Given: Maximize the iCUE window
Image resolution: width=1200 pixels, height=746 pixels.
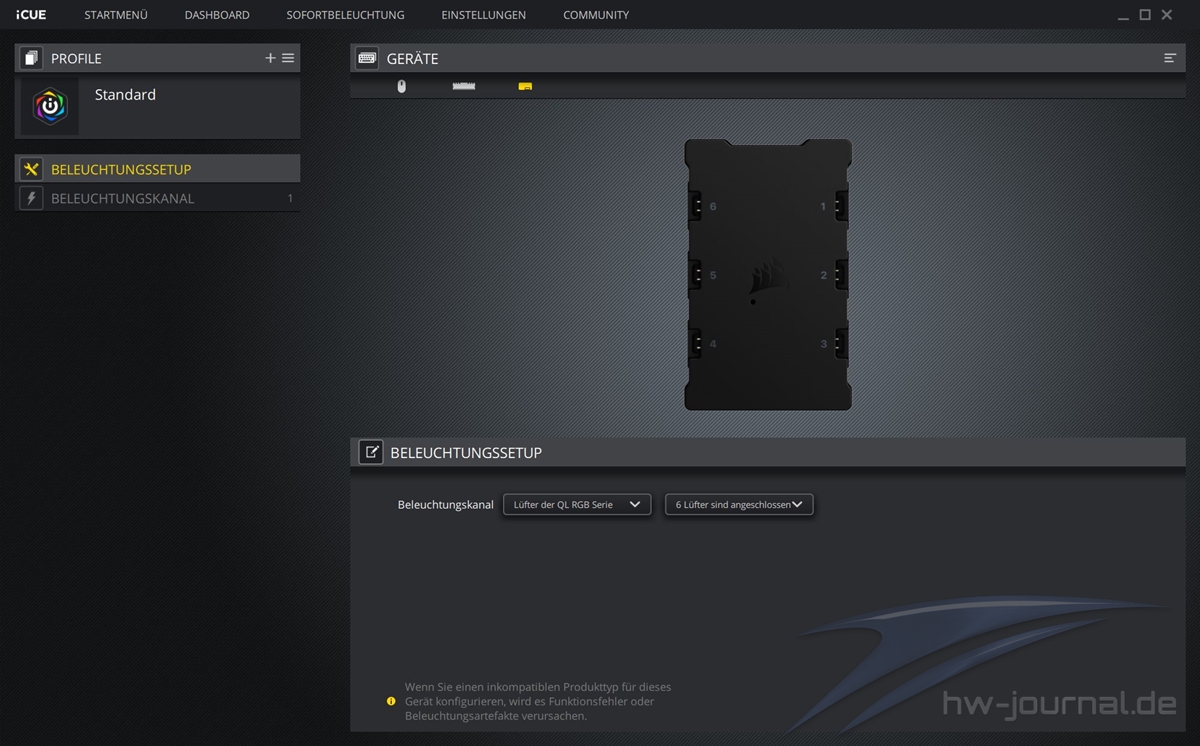Looking at the screenshot, I should [1145, 15].
